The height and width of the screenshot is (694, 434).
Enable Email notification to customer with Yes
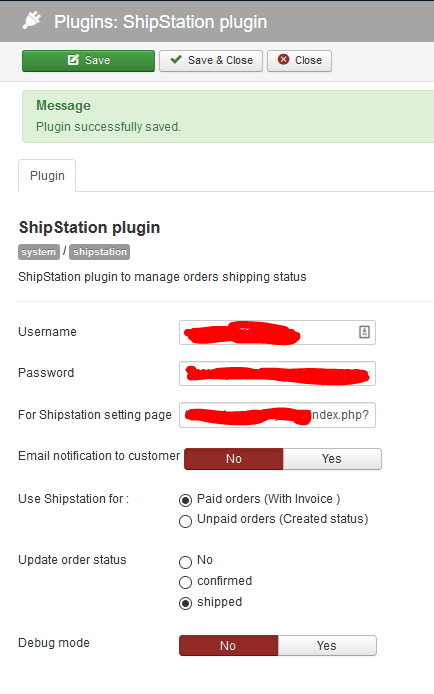pos(332,459)
